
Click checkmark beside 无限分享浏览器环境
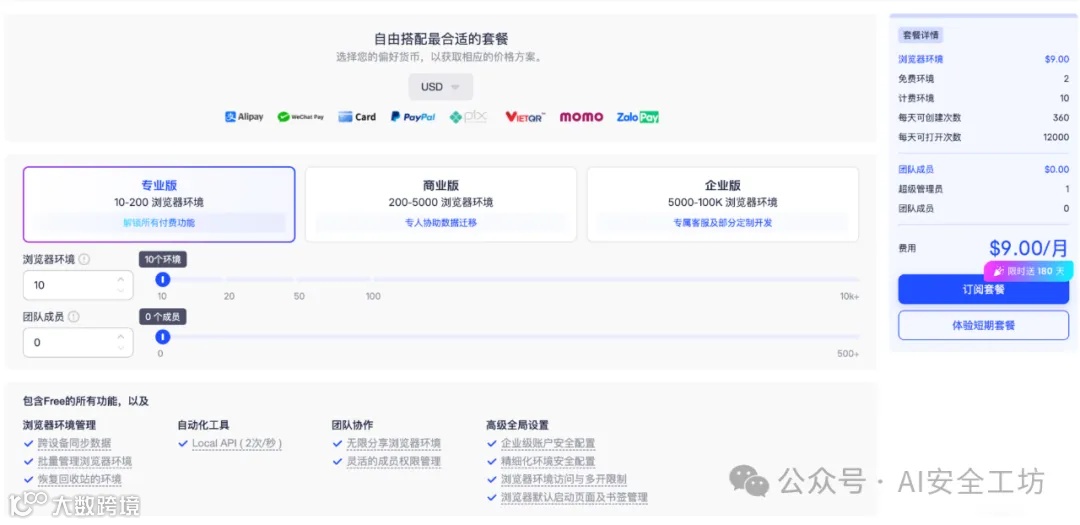click(337, 443)
